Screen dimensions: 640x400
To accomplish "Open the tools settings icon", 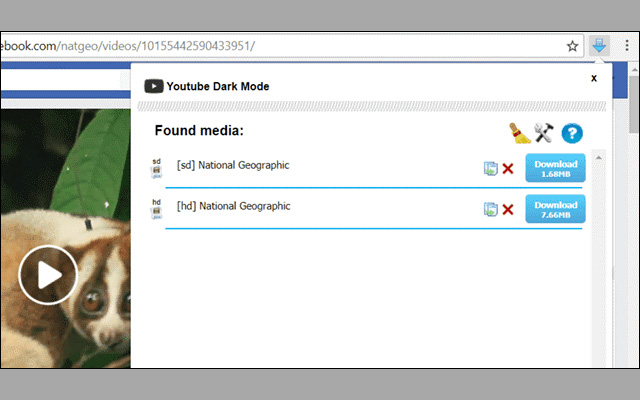I will 544,133.
